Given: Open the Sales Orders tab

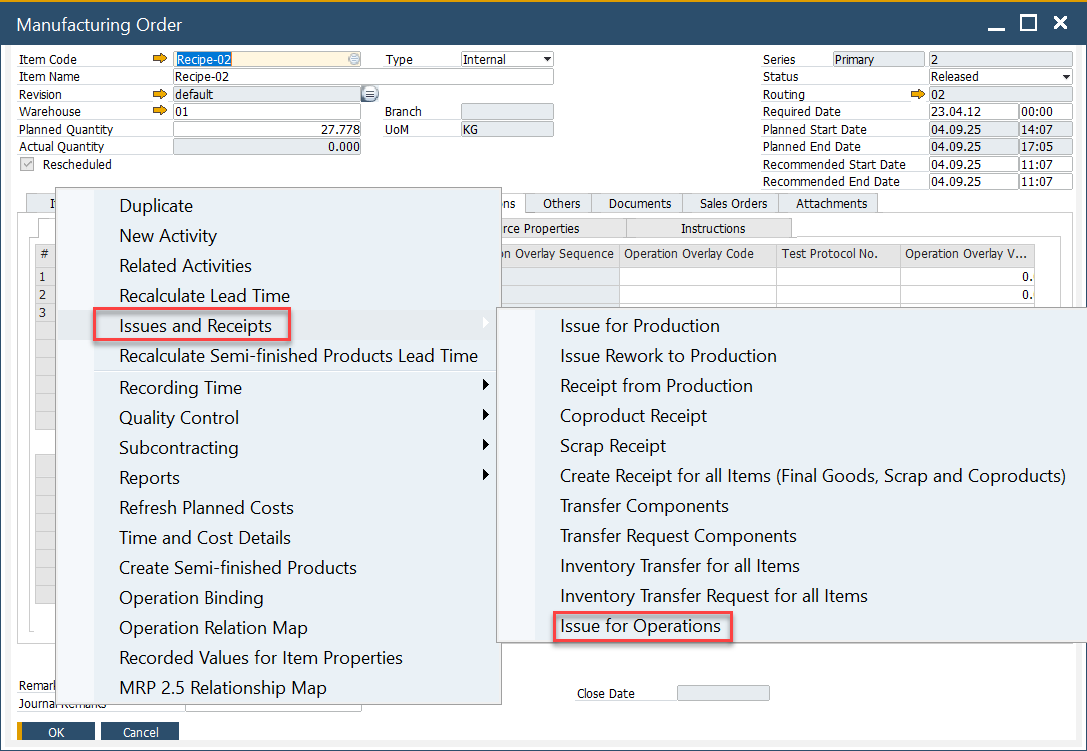Looking at the screenshot, I should tap(733, 203).
